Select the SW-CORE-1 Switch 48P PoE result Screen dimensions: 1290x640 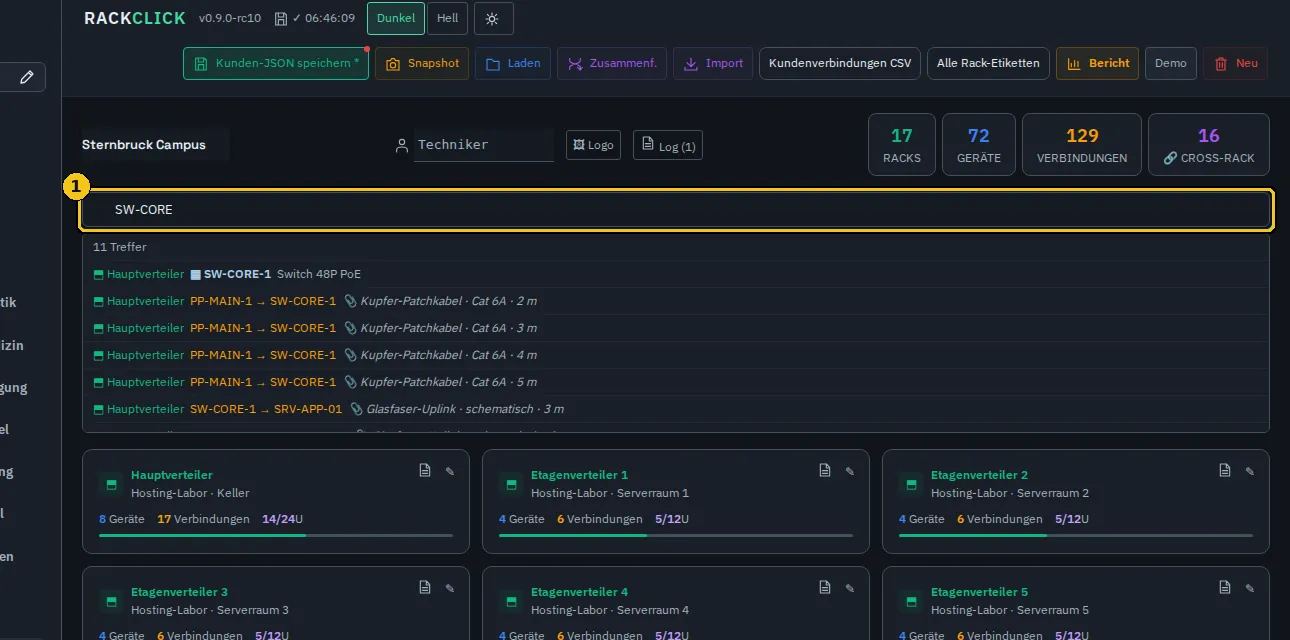click(x=676, y=274)
